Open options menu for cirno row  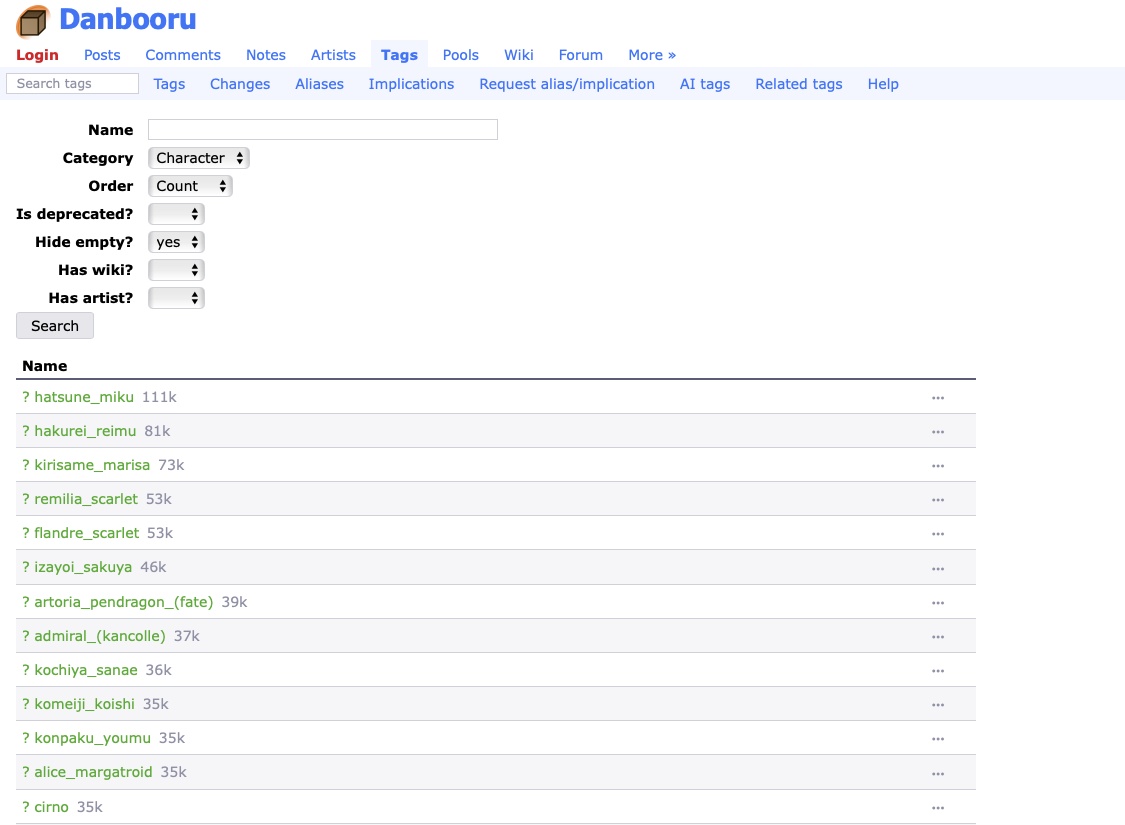click(x=938, y=808)
